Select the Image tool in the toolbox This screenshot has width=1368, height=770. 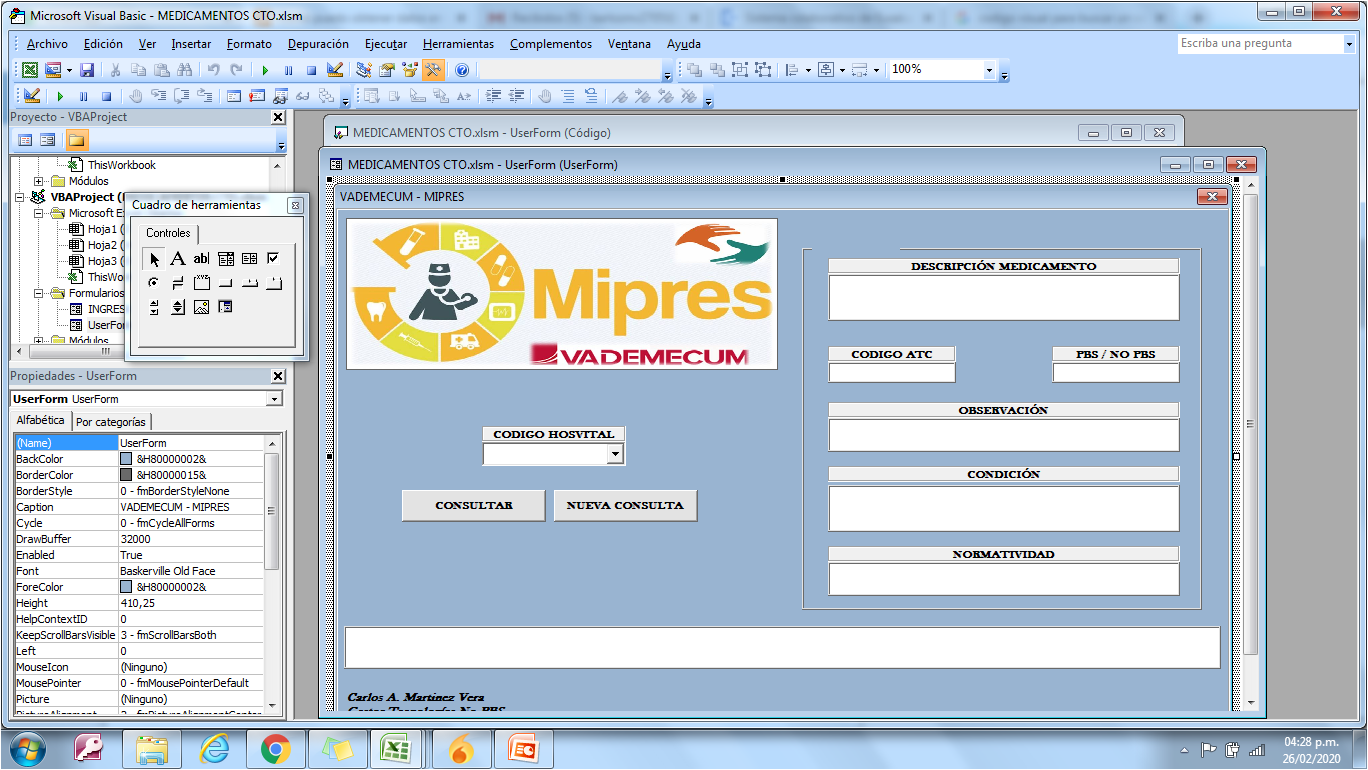(201, 307)
